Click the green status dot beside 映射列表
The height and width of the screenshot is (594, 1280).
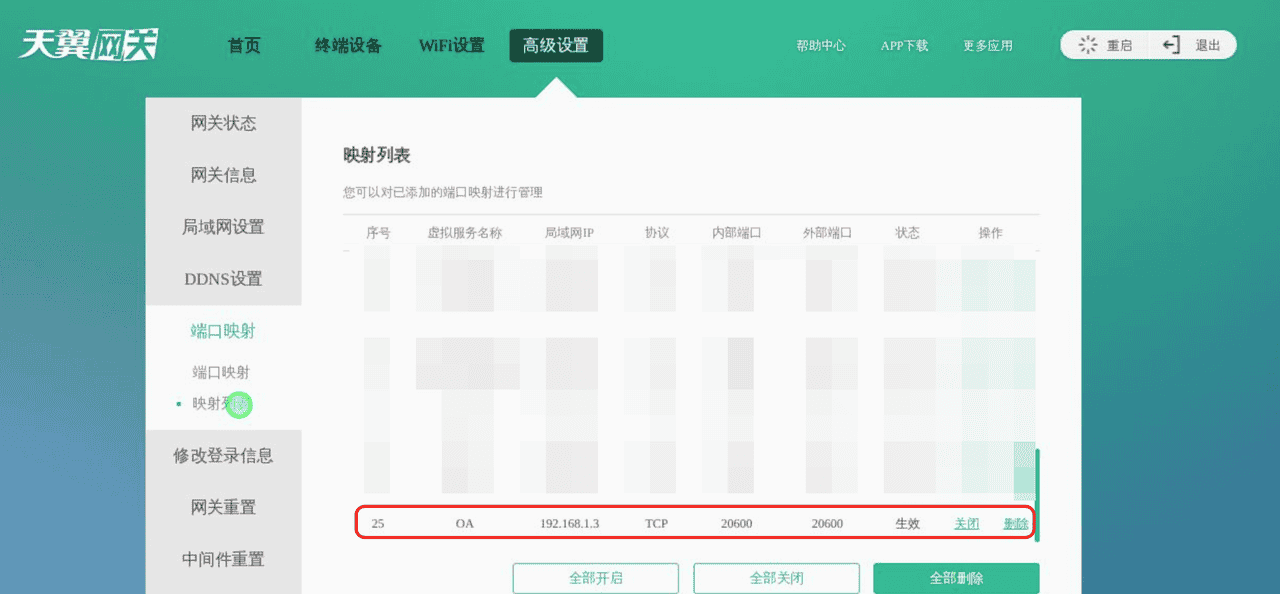point(238,404)
